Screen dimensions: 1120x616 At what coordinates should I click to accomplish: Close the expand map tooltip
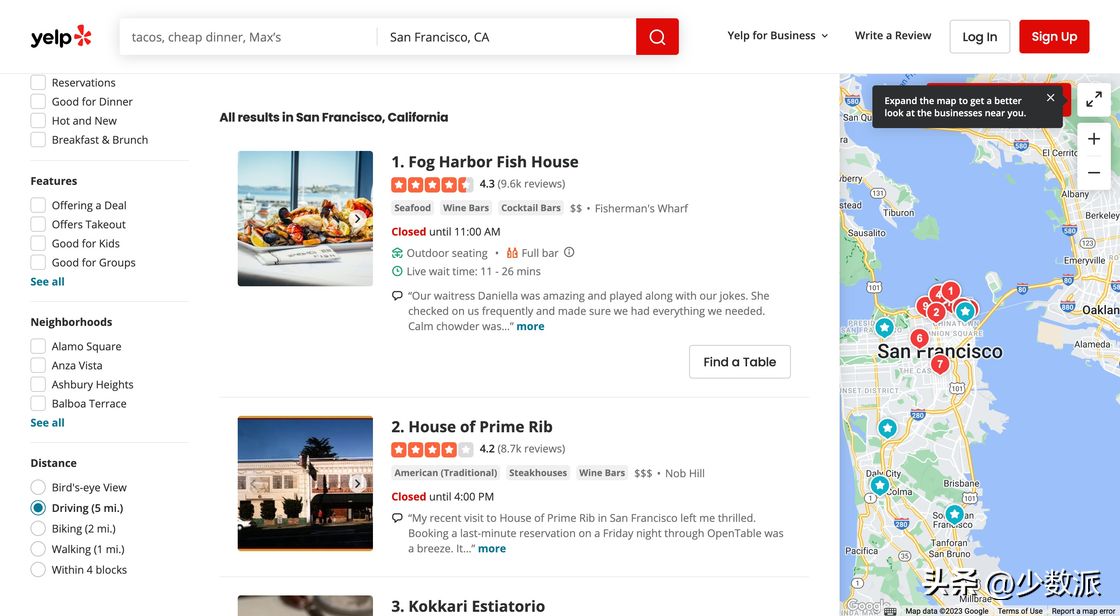[x=1050, y=98]
